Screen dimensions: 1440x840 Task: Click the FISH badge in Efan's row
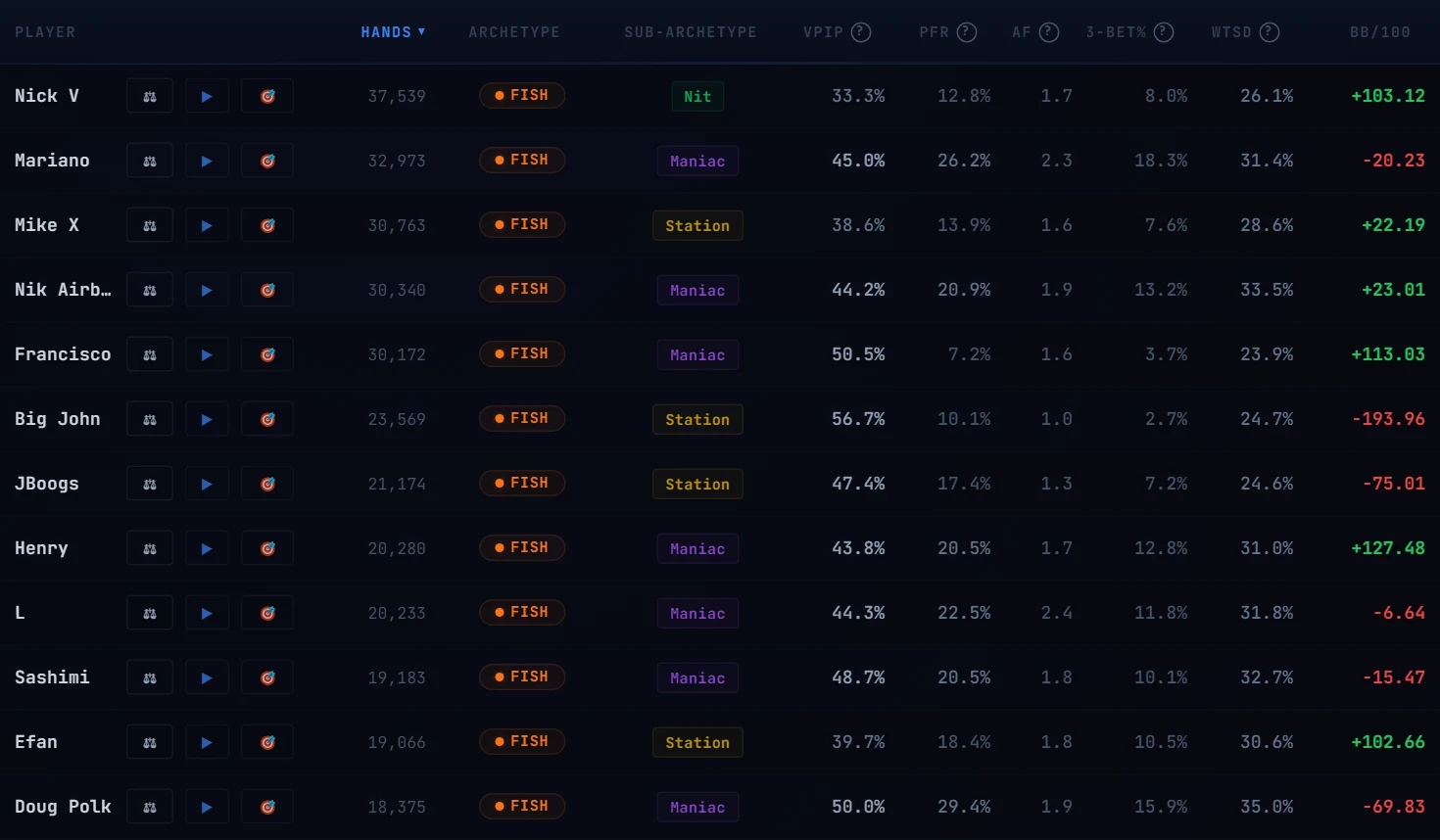tap(522, 741)
